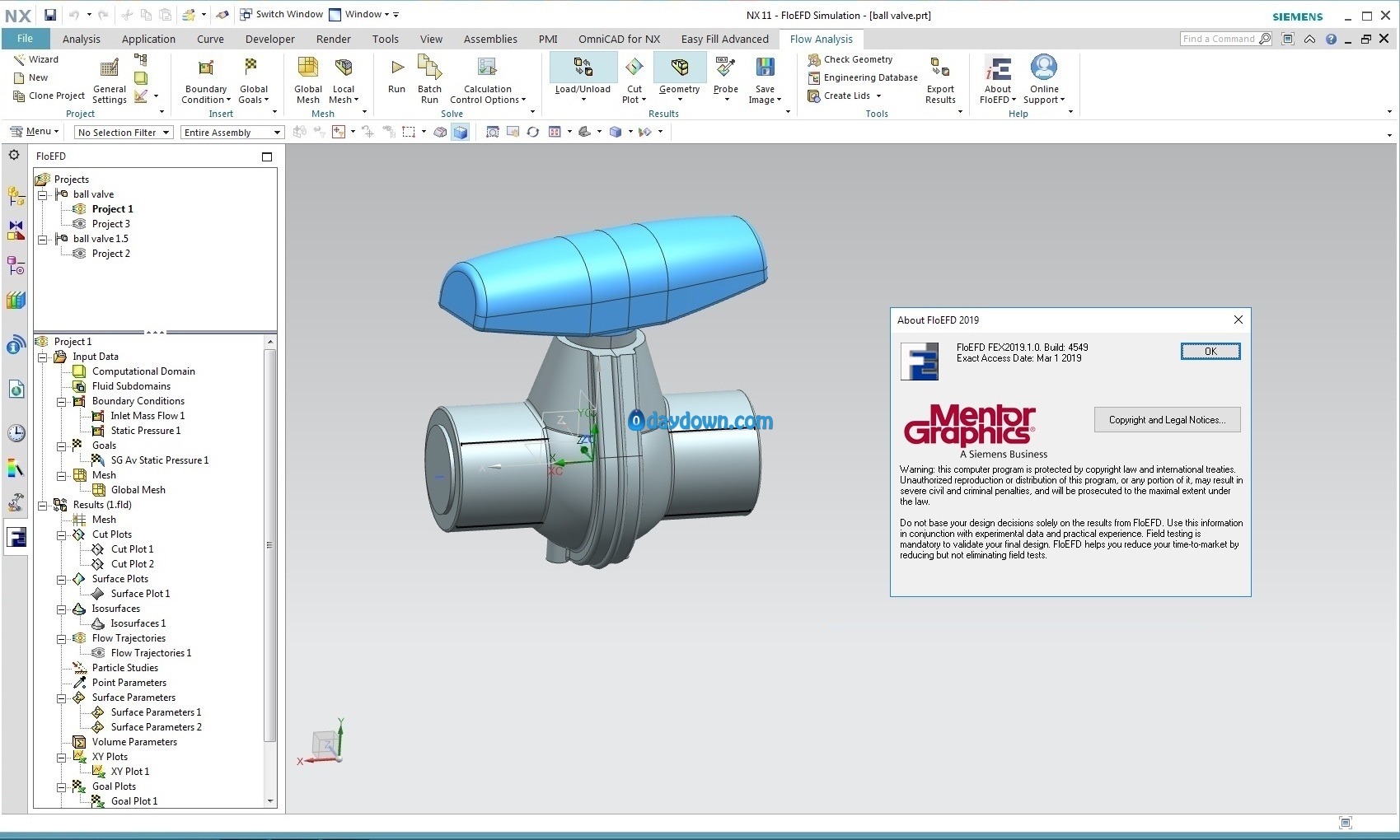Select Inlet Mass Flow 1
Screen dimensions: 1400x840
[x=148, y=416]
